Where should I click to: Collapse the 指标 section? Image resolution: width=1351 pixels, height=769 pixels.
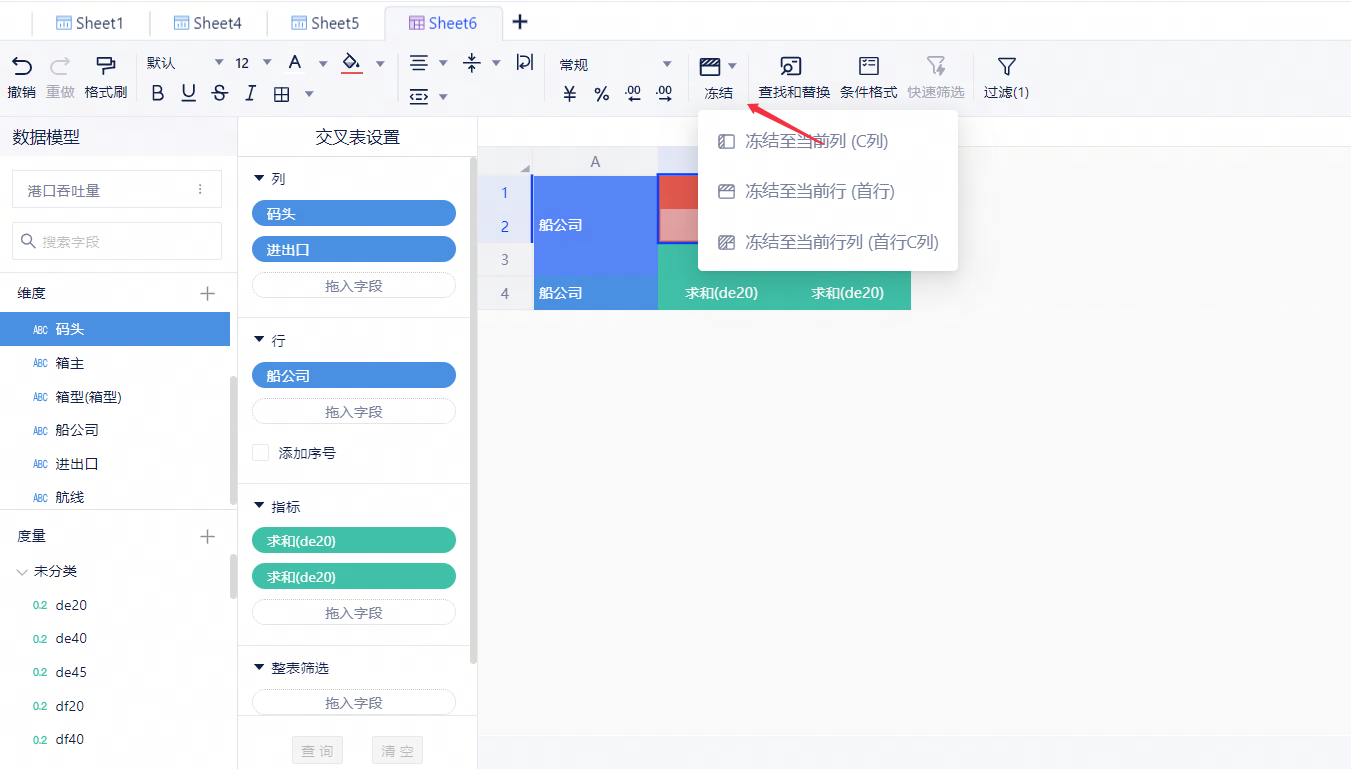point(260,507)
